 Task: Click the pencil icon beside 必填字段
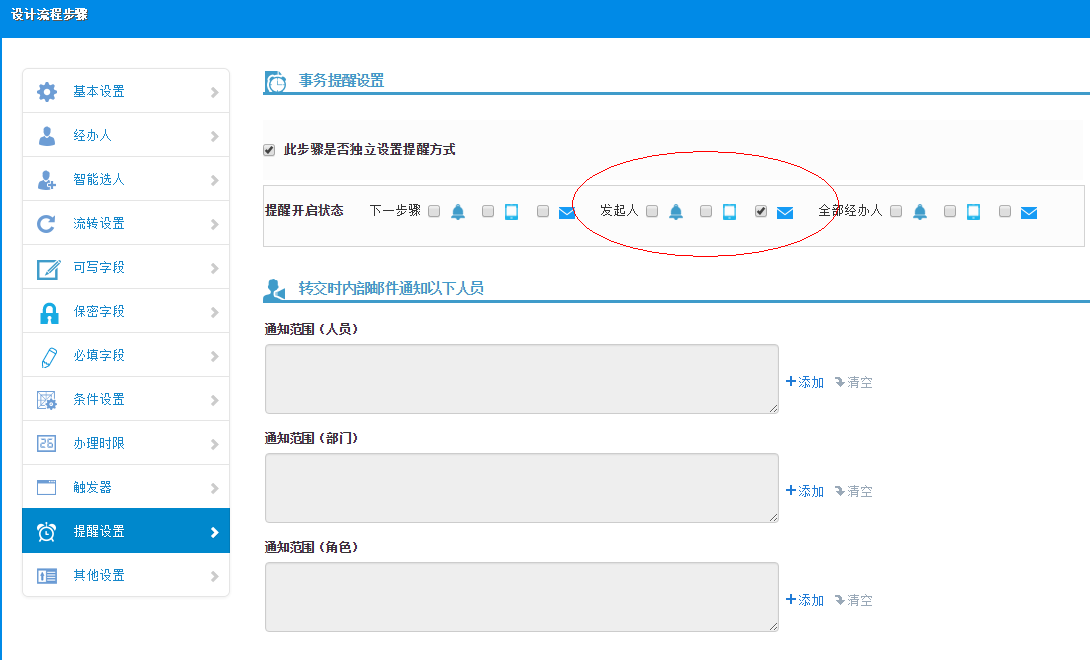point(47,356)
